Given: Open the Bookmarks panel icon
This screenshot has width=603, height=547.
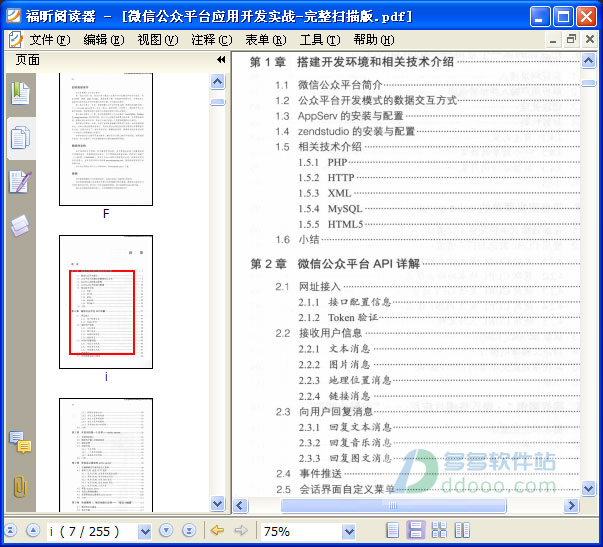Looking at the screenshot, I should [20, 93].
